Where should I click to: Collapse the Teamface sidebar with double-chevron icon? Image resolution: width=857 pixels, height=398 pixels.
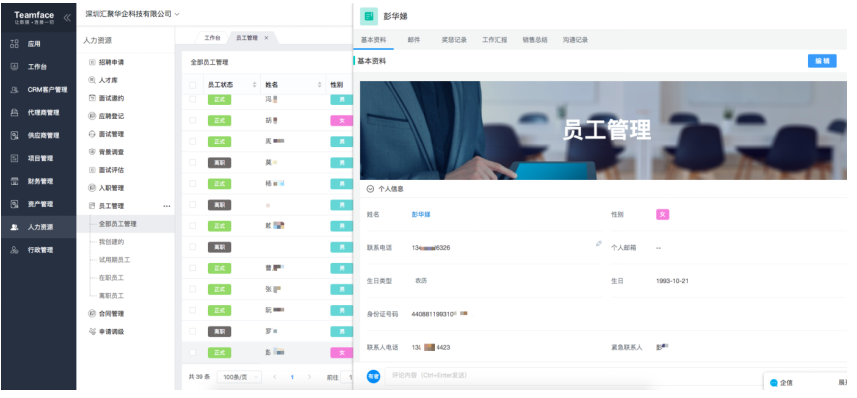click(x=67, y=17)
